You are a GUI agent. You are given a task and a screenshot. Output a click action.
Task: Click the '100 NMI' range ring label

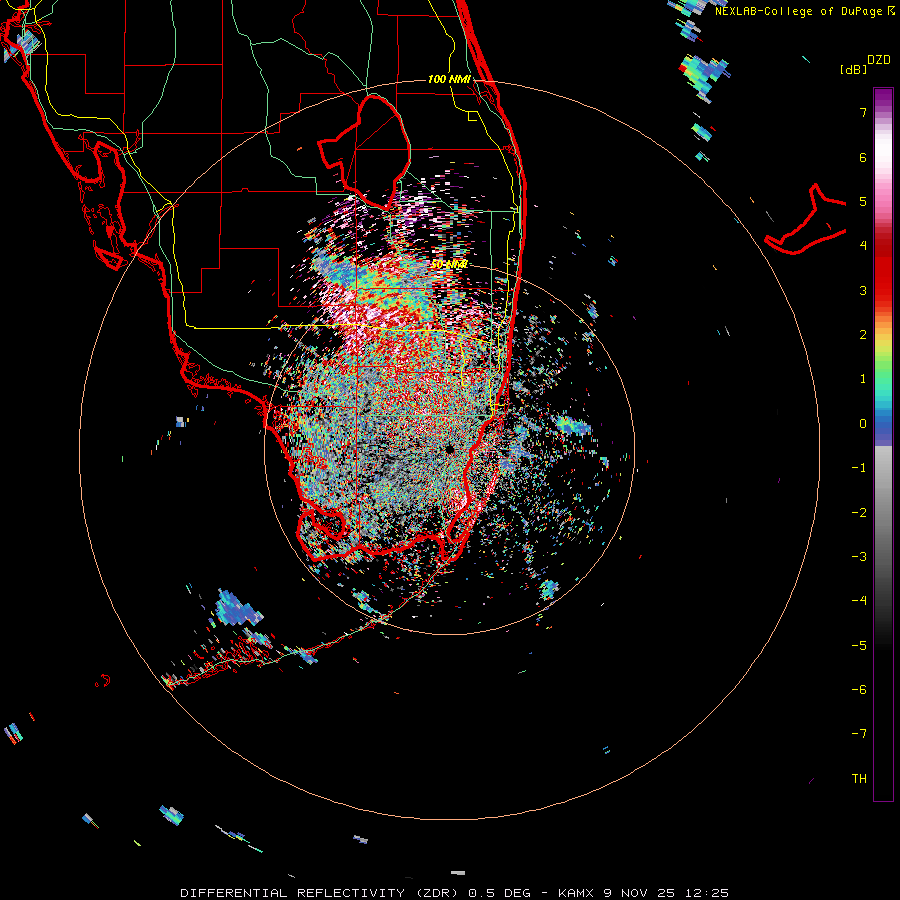[449, 79]
